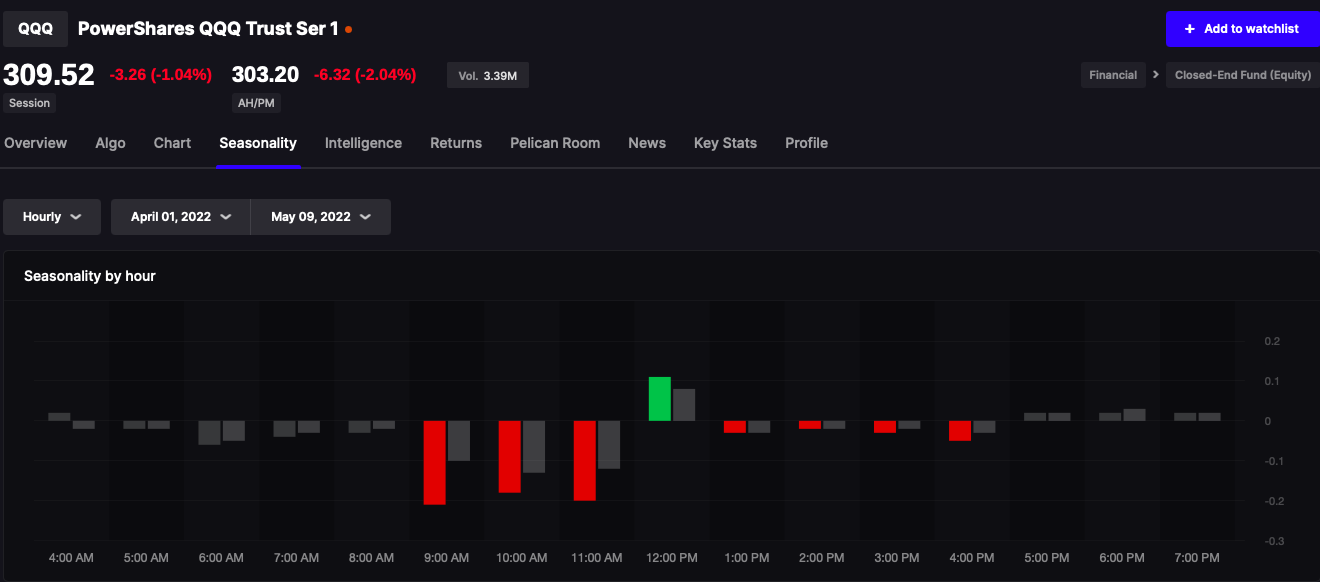Click the 7:00 PM x-axis label
This screenshot has width=1320, height=582.
pos(1197,557)
